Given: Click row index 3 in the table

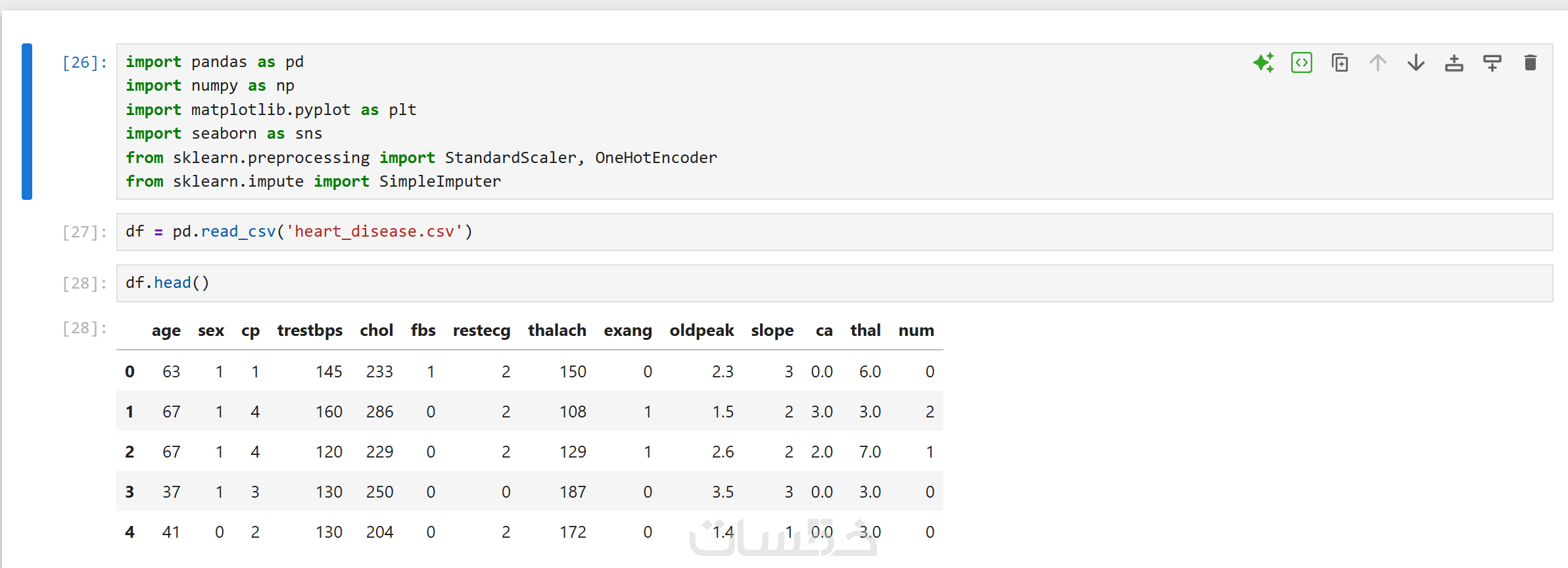Looking at the screenshot, I should [130, 492].
